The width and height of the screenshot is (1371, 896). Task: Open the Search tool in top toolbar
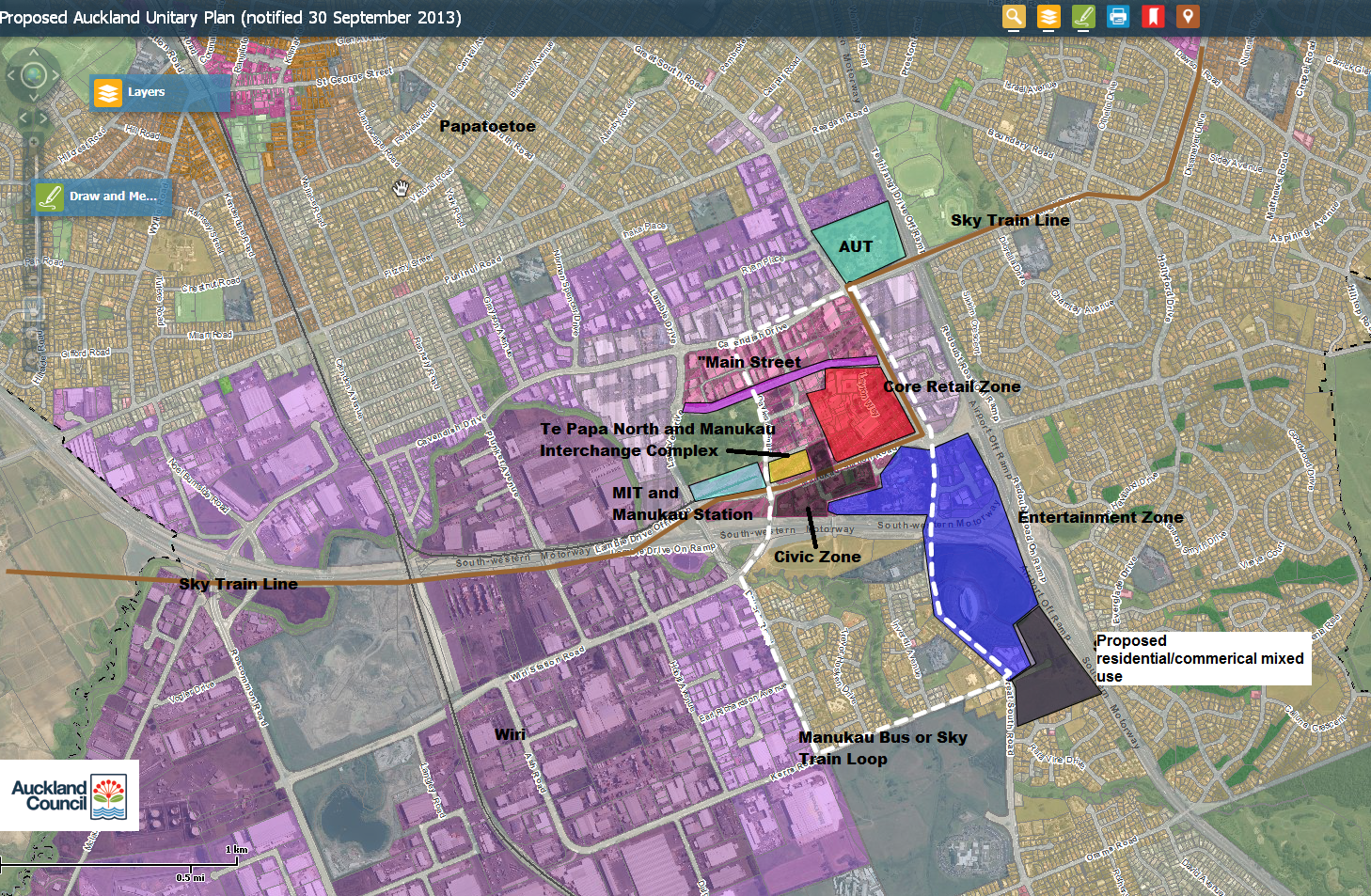(1014, 16)
